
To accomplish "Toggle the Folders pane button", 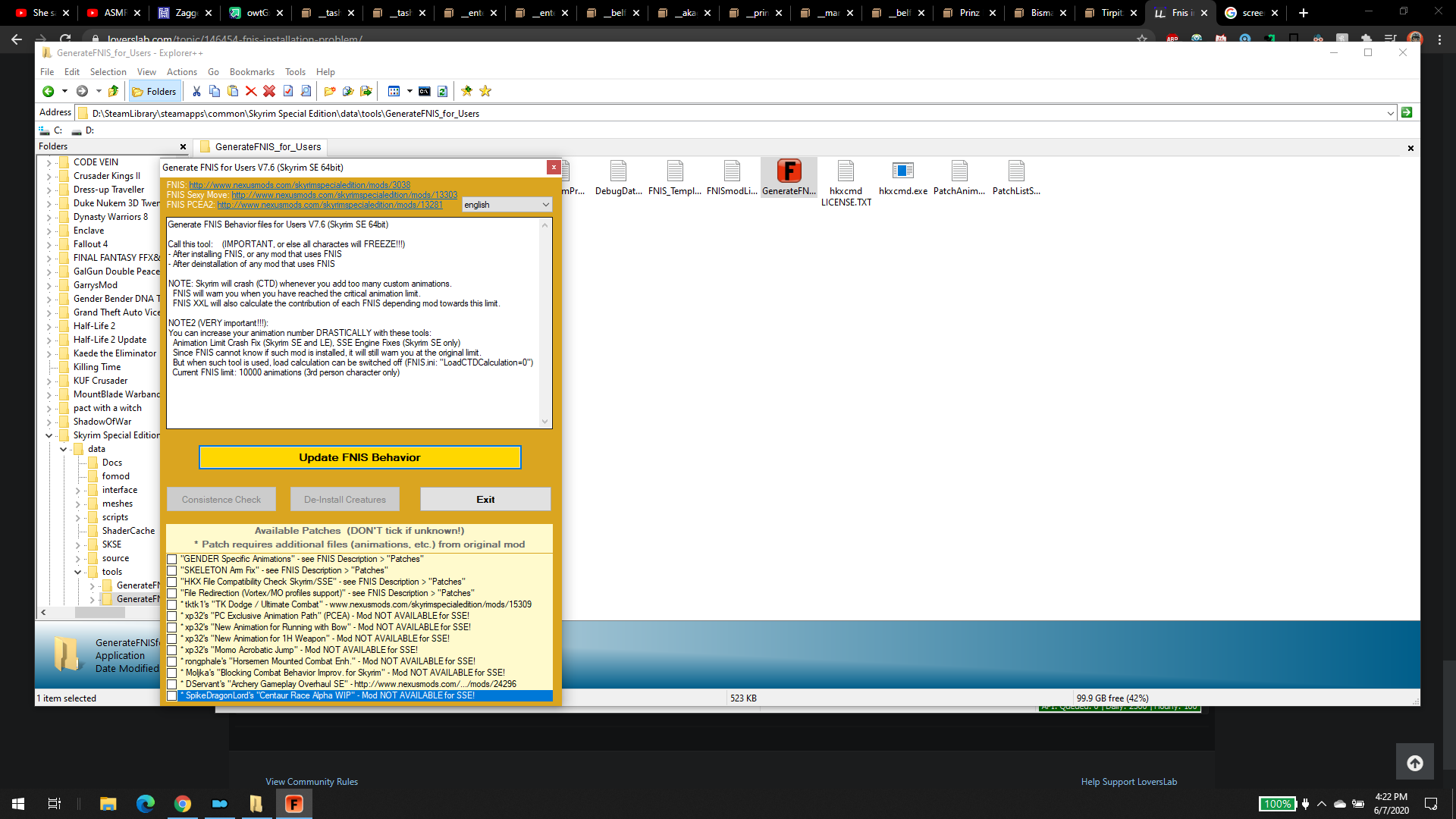I will pyautogui.click(x=155, y=91).
